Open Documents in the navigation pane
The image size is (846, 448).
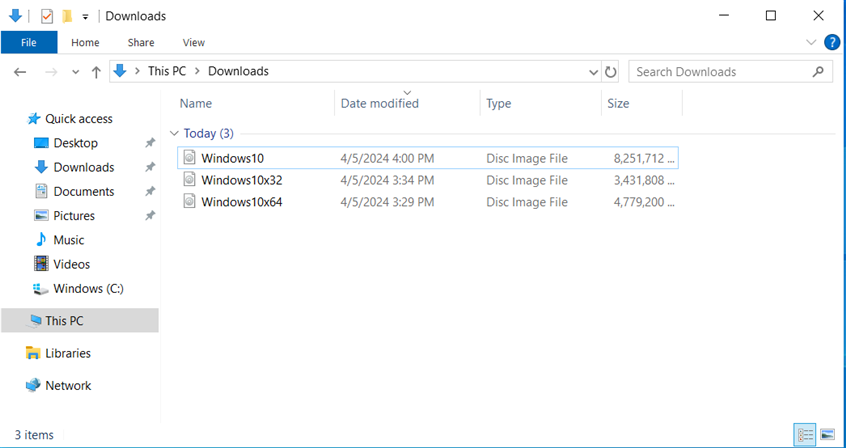(84, 192)
